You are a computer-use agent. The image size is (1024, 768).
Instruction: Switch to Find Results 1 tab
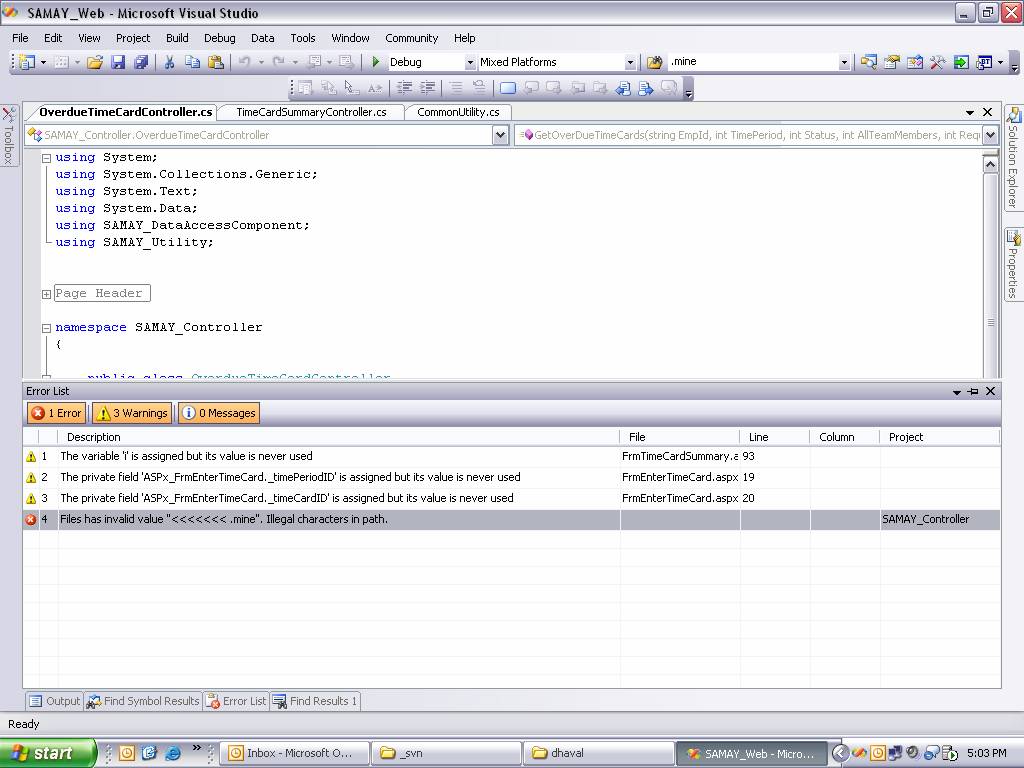(x=315, y=701)
